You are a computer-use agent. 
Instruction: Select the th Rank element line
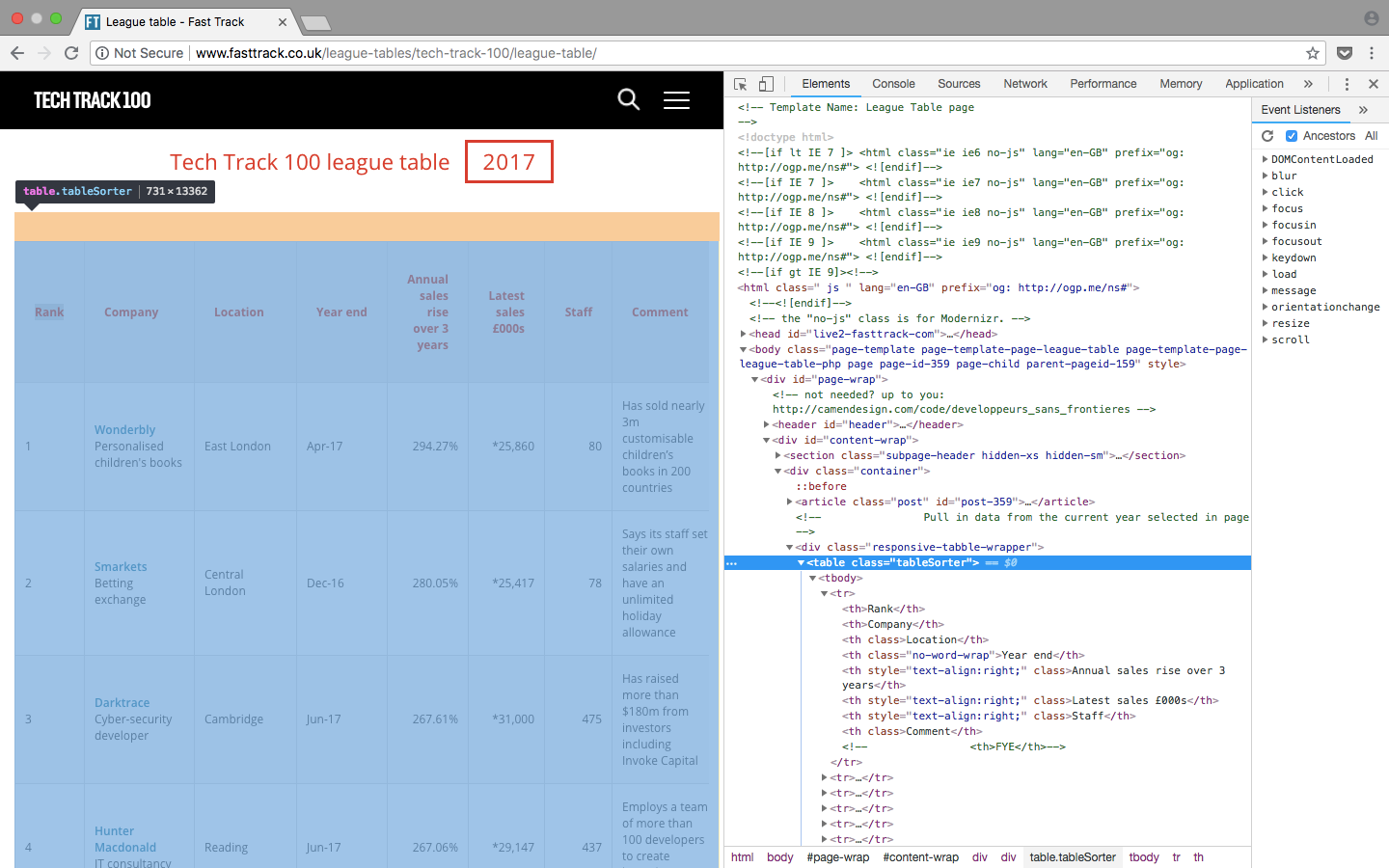tap(884, 610)
